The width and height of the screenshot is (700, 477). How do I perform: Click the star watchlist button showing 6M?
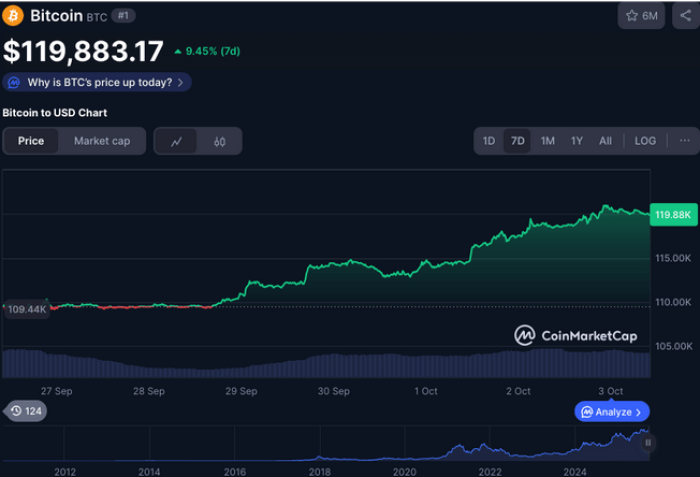click(x=641, y=16)
